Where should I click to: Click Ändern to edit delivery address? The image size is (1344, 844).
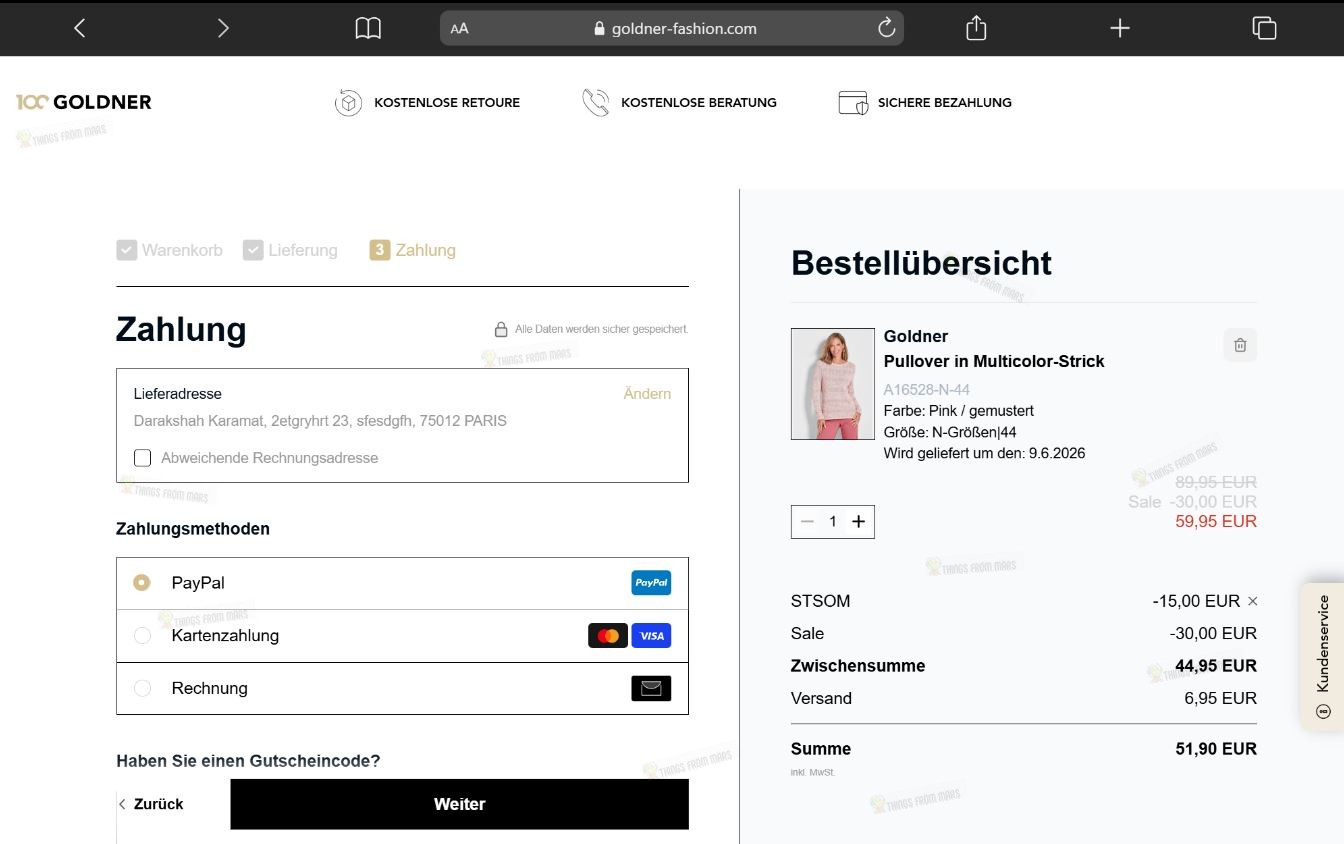647,394
